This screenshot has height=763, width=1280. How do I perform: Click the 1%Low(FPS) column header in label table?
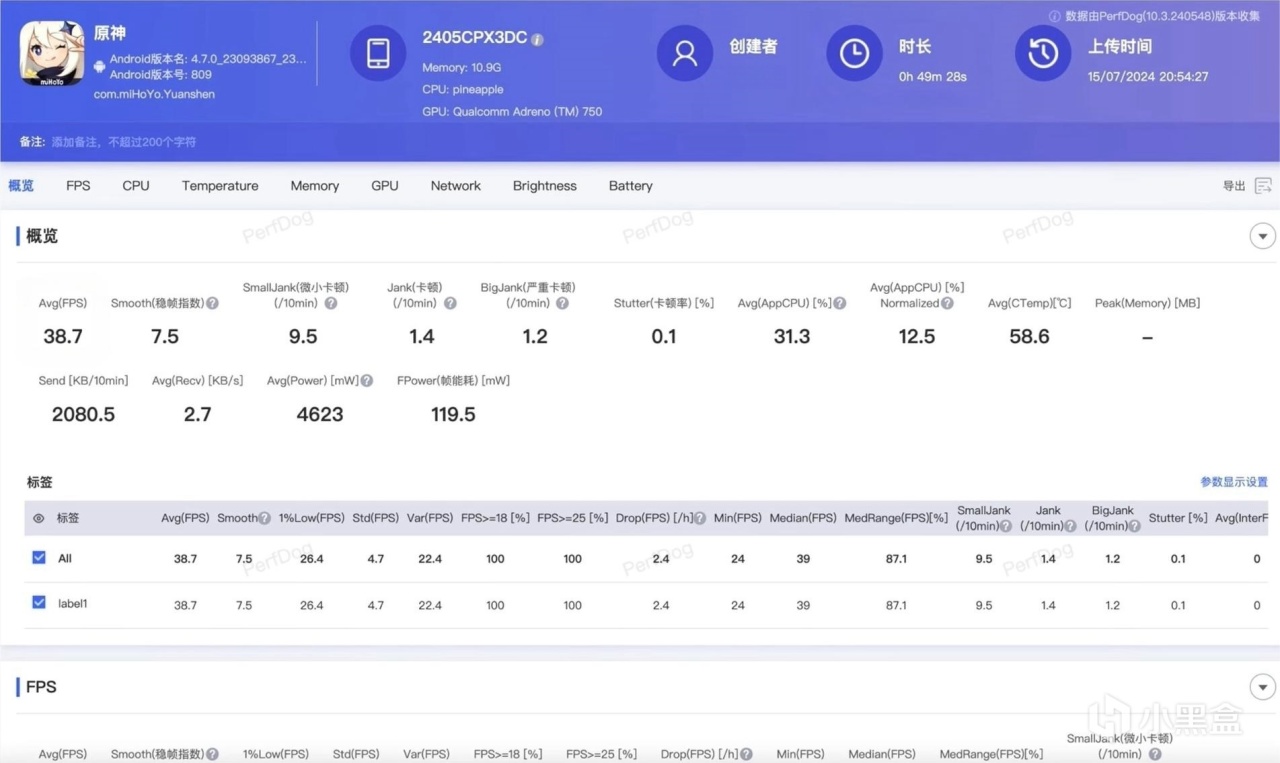point(312,518)
